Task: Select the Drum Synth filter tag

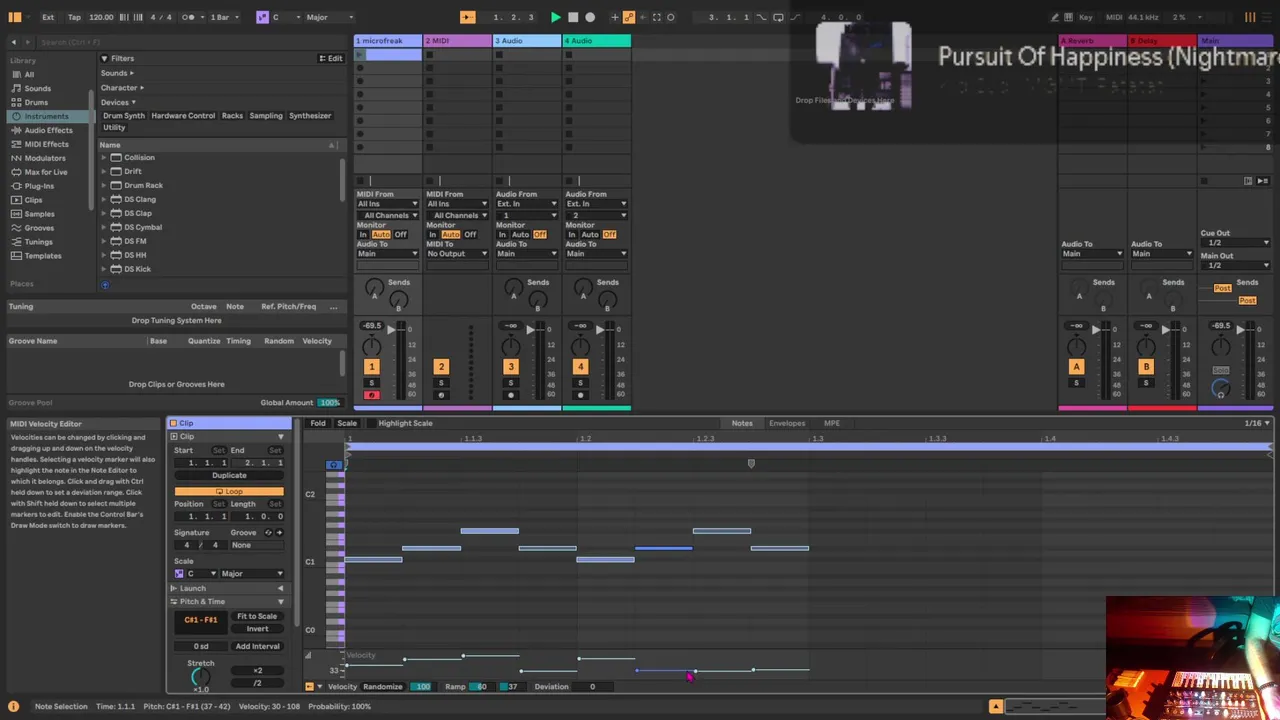Action: (x=124, y=115)
